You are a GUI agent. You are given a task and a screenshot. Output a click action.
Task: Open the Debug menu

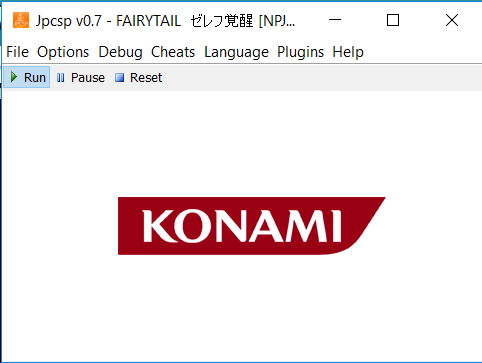(120, 52)
